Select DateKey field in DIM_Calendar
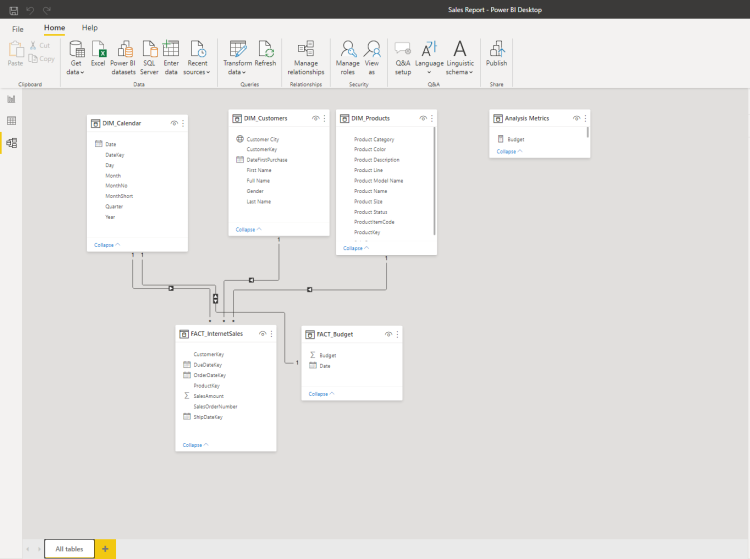 tap(115, 155)
